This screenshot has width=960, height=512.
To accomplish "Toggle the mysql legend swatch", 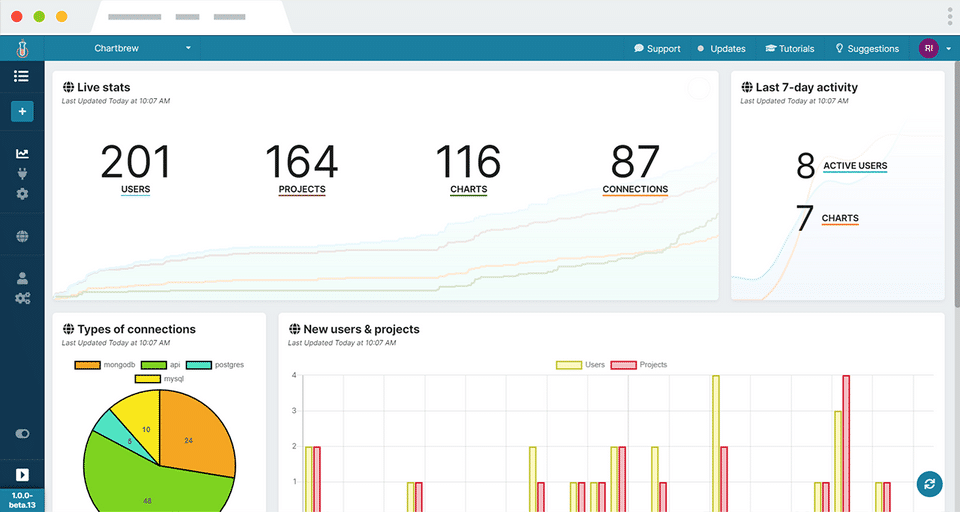I will 148,379.
